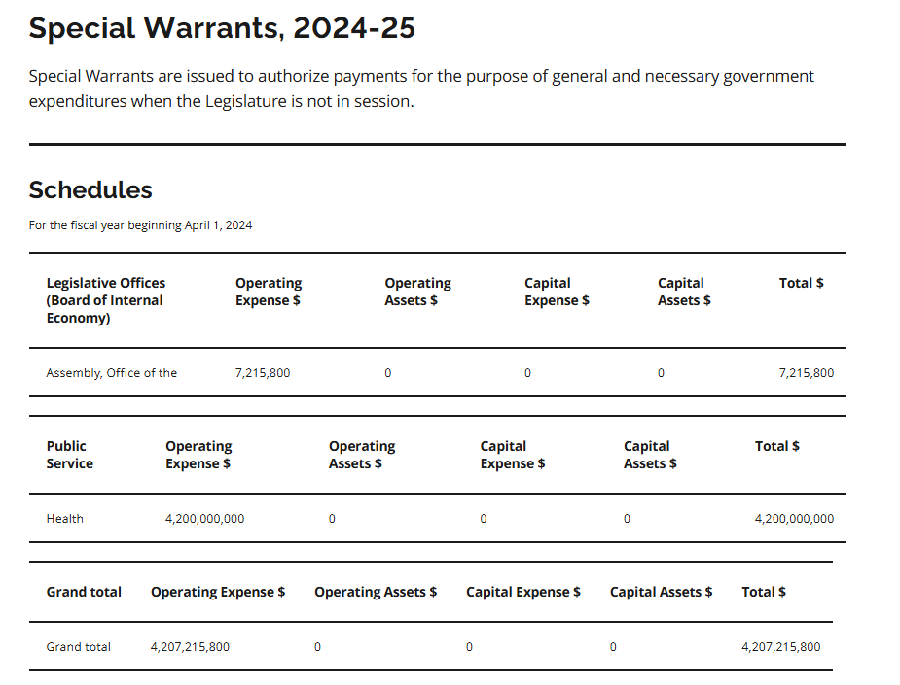This screenshot has width=900, height=685.
Task: Select Assembly's Operating Expense value 7,215,800
Action: click(262, 373)
